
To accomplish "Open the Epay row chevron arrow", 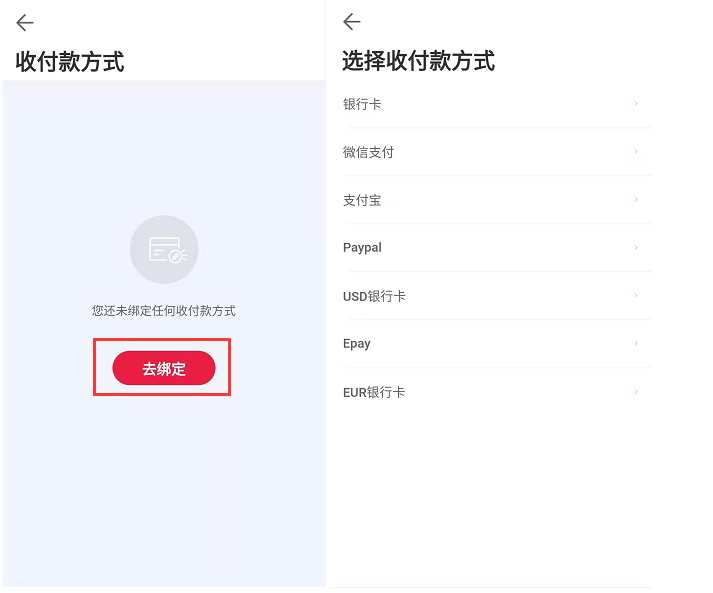I will coord(636,343).
